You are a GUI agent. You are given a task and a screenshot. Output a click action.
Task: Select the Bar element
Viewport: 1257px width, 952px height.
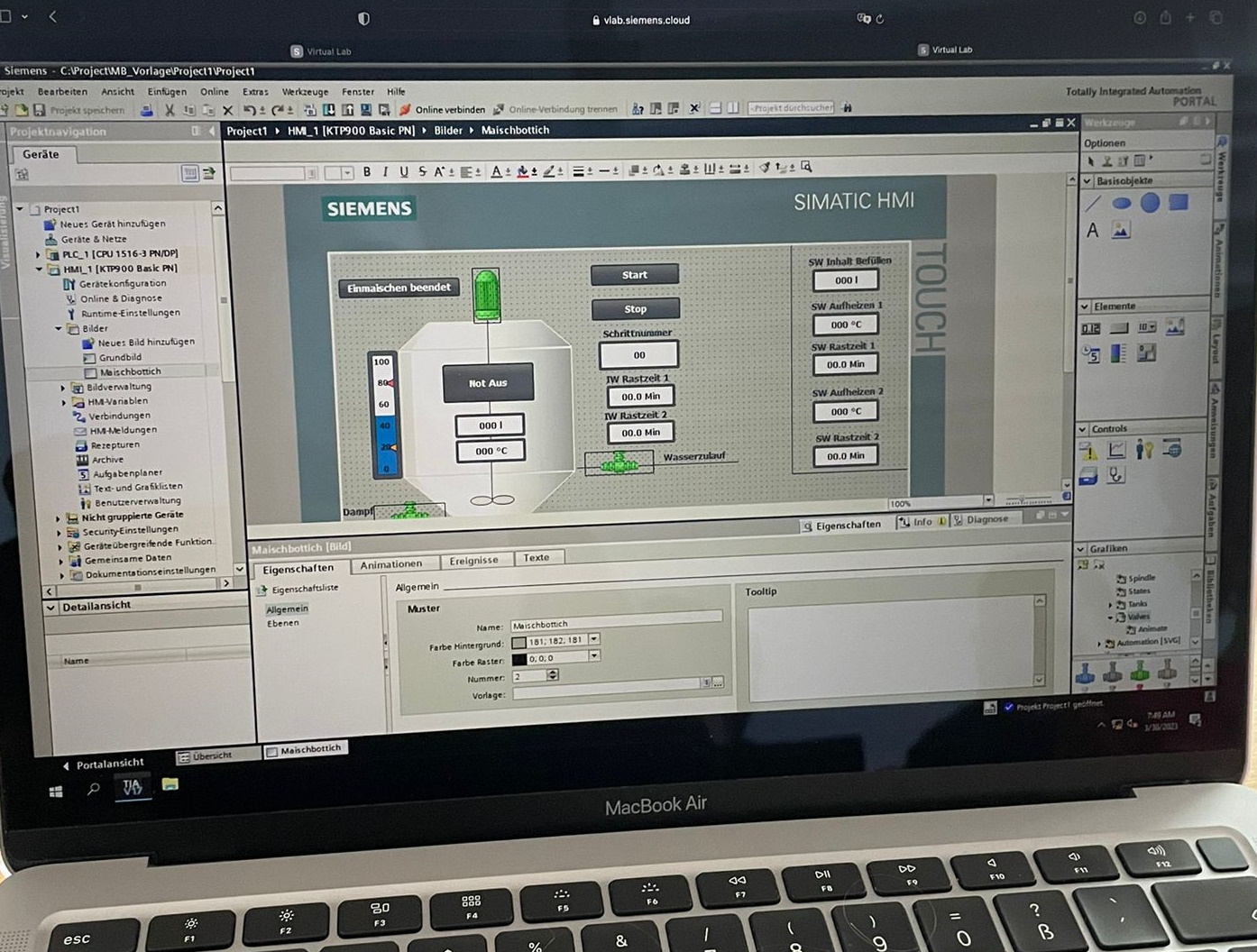point(1118,353)
